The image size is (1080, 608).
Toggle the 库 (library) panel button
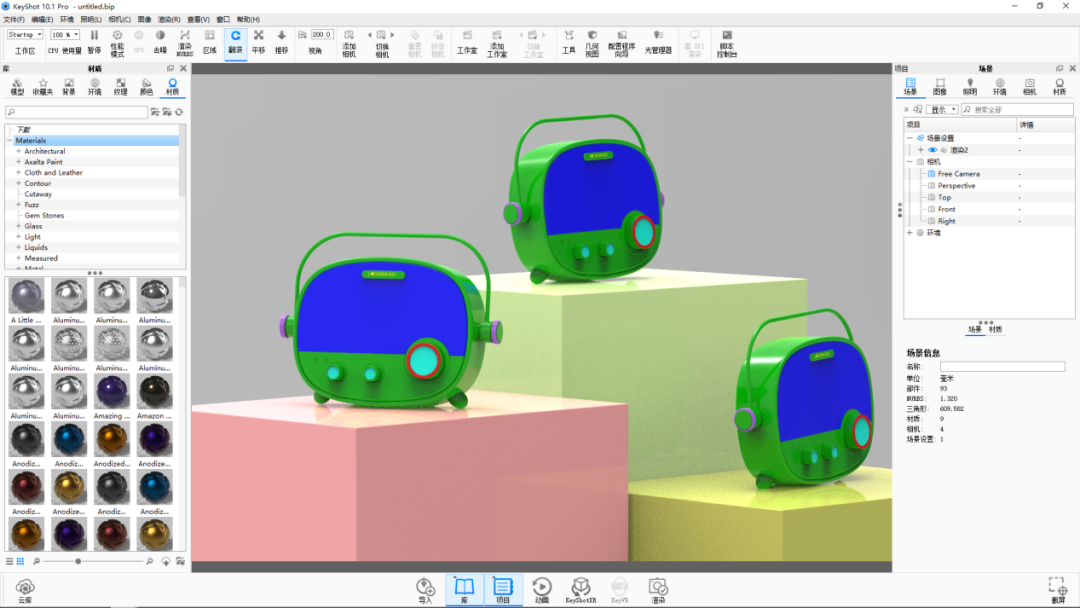coord(464,590)
